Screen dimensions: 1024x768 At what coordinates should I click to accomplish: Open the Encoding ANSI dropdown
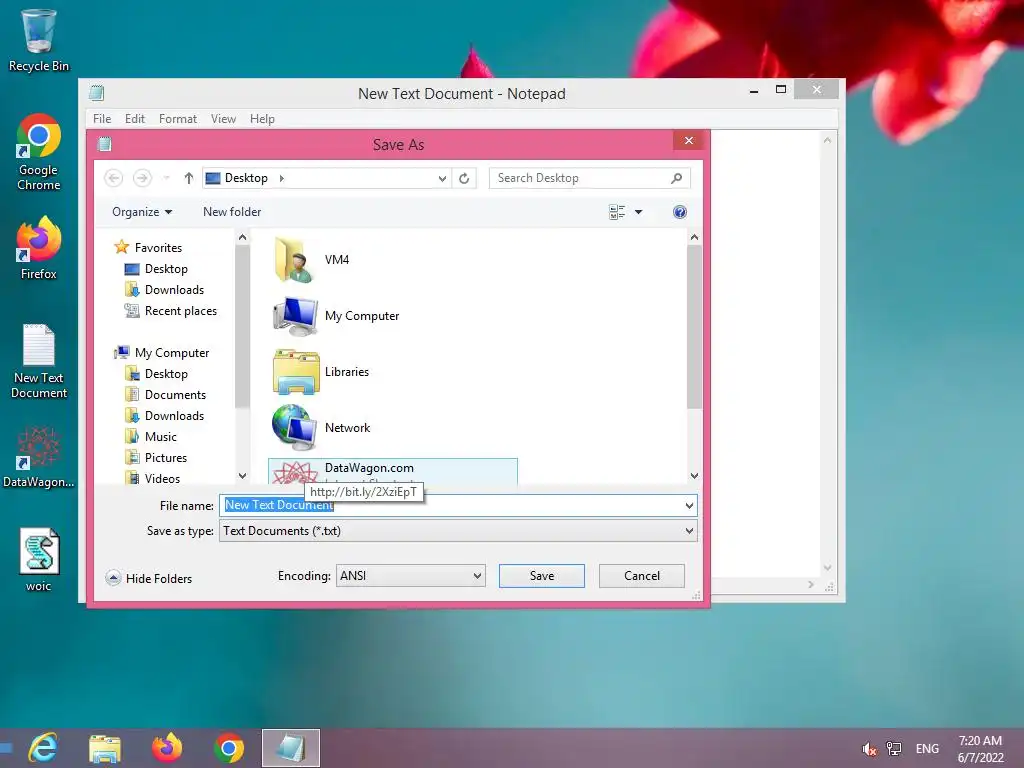(x=410, y=575)
